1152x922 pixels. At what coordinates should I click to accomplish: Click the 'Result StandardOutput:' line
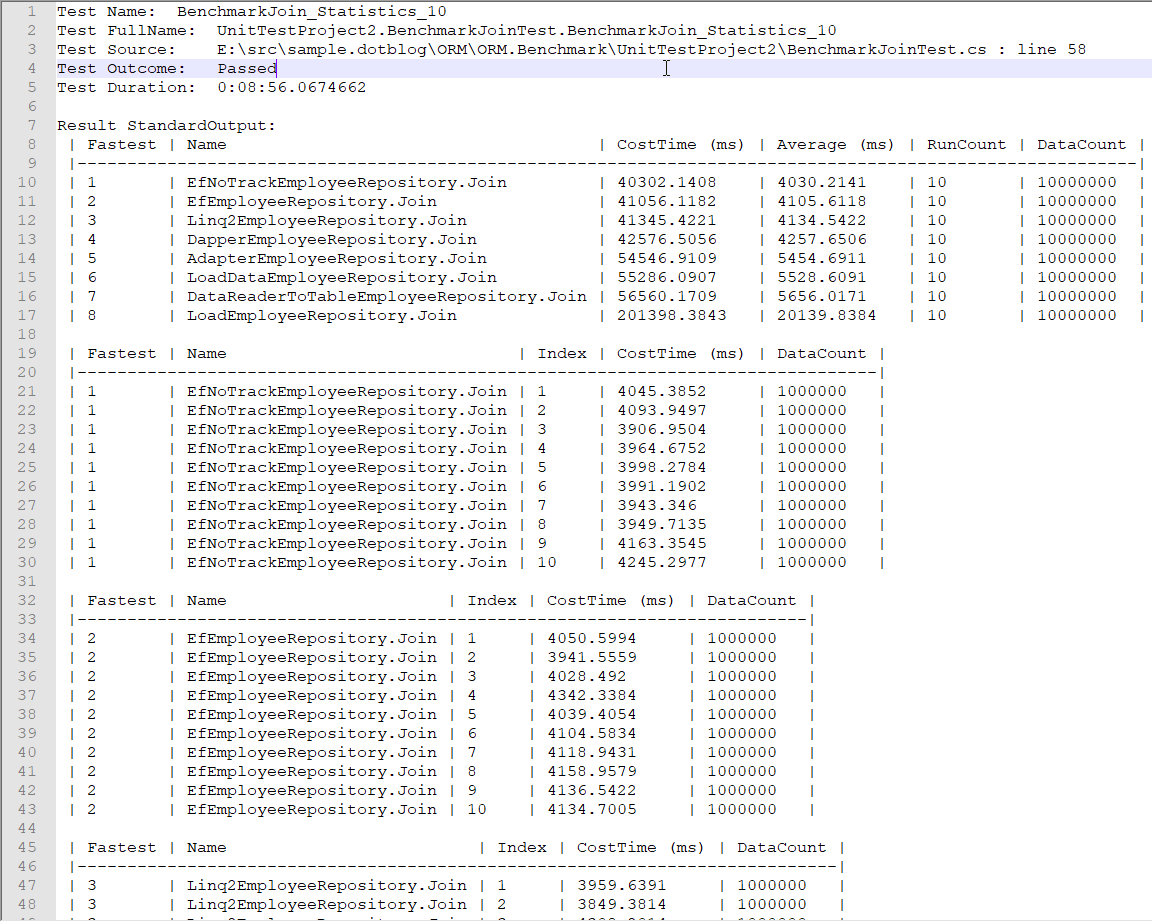[x=166, y=125]
